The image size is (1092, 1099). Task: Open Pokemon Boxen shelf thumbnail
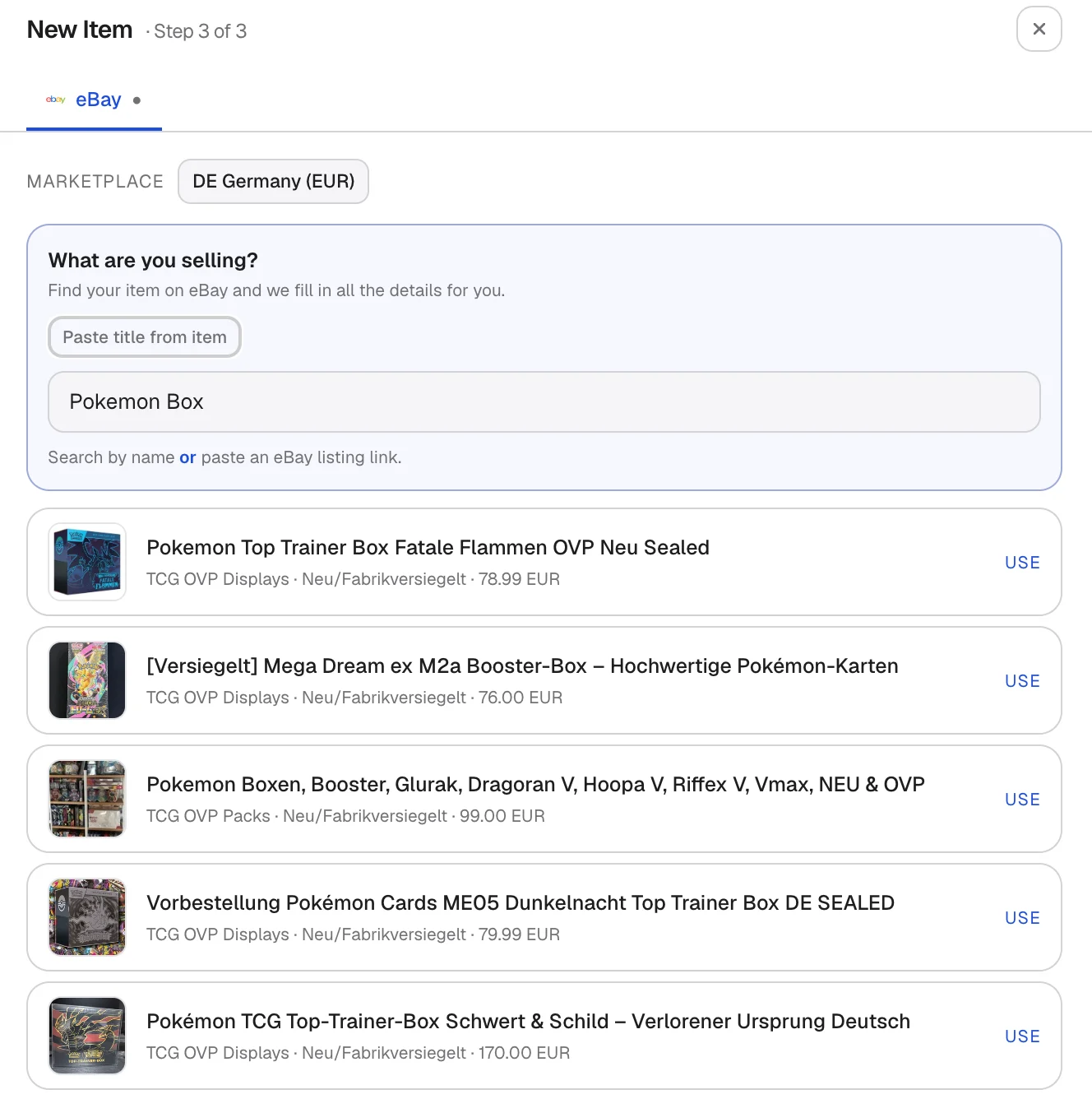coord(87,799)
